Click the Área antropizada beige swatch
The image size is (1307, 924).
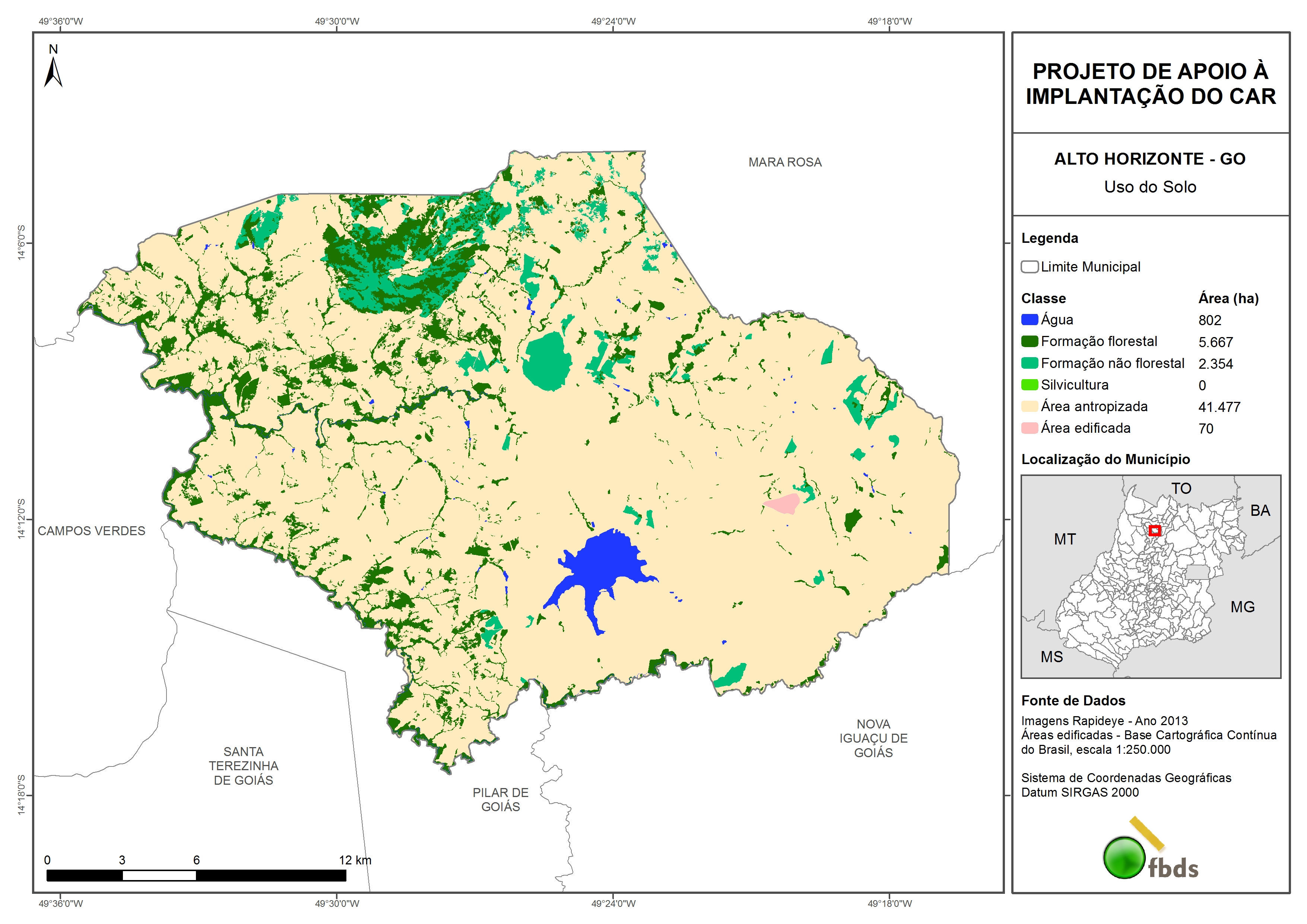point(1029,406)
